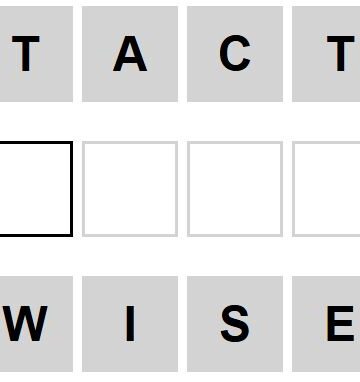Click the first T tile in top row

point(36,54)
